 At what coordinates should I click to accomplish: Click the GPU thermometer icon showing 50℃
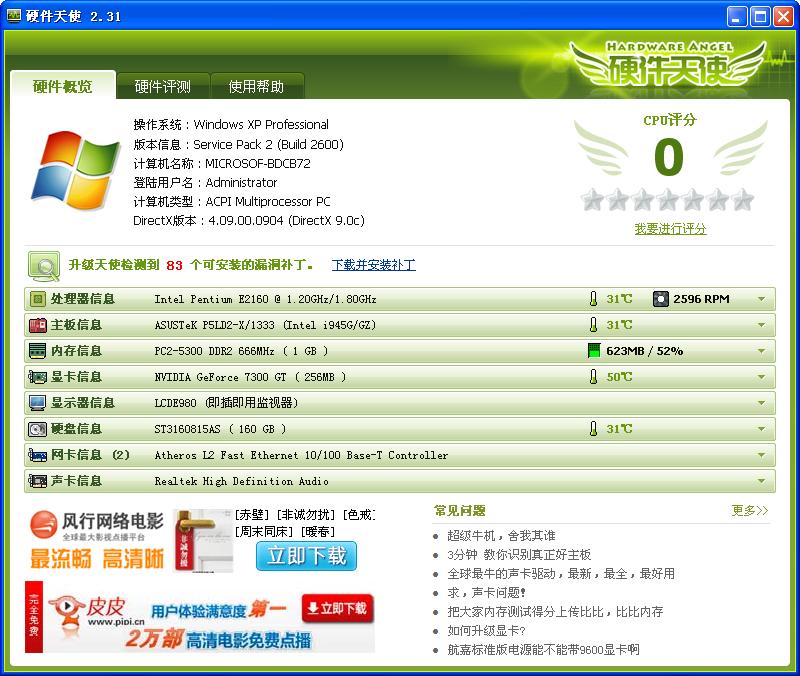(593, 377)
